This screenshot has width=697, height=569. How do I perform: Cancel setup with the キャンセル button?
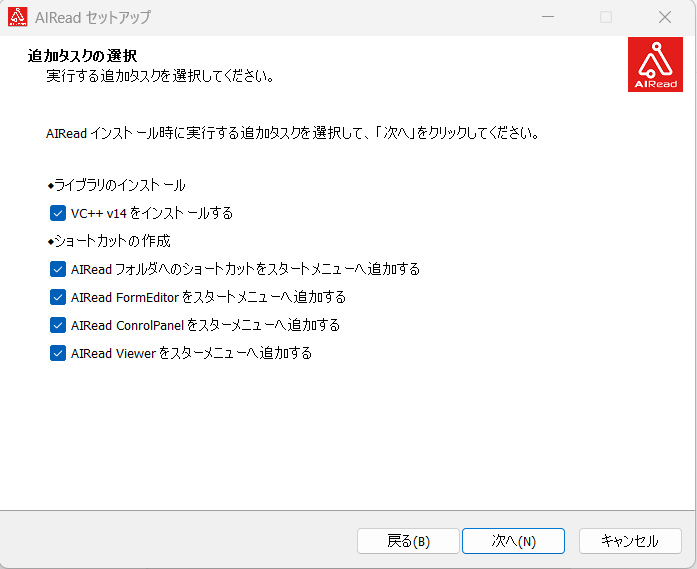[x=630, y=541]
